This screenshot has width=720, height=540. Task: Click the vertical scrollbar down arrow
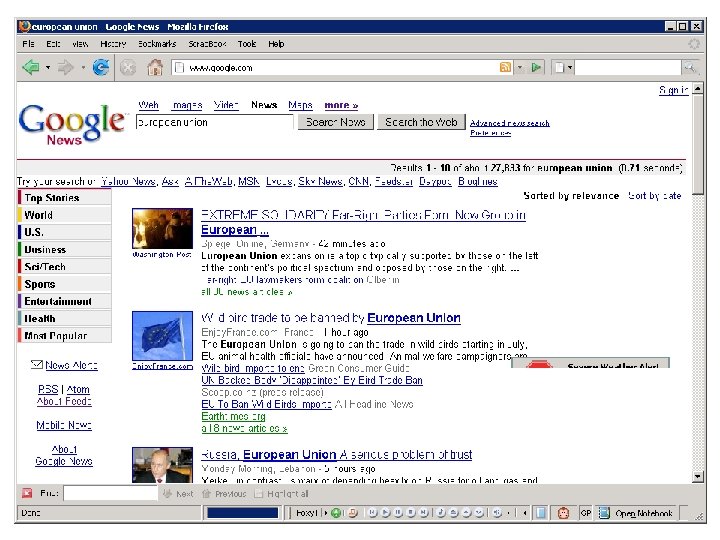tap(698, 477)
